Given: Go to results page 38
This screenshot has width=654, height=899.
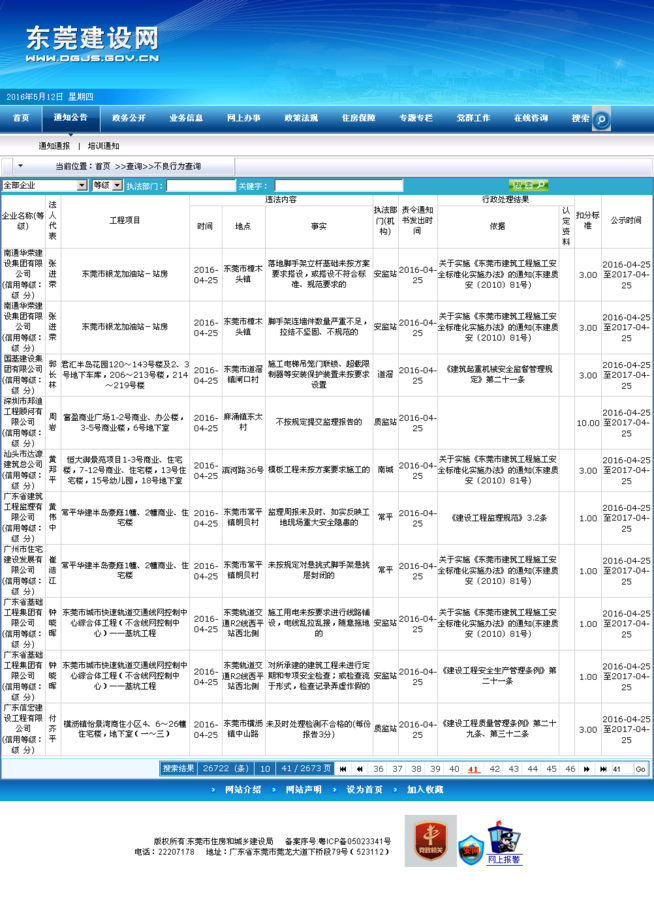Looking at the screenshot, I should pos(416,769).
